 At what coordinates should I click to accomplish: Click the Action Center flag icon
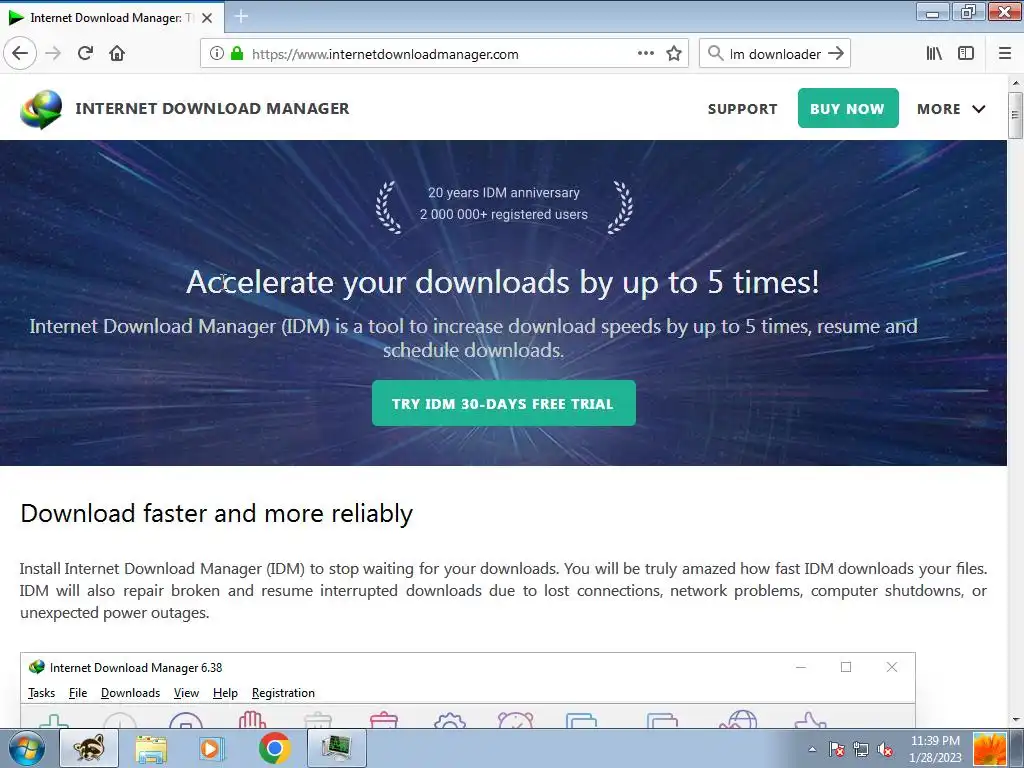point(837,749)
